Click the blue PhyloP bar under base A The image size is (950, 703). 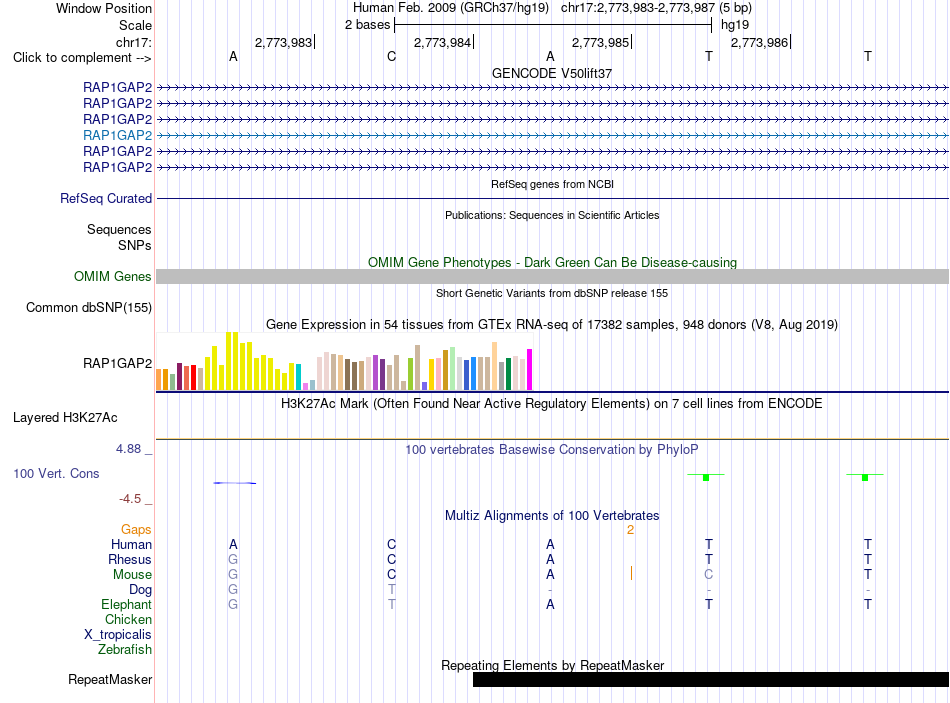(x=234, y=483)
